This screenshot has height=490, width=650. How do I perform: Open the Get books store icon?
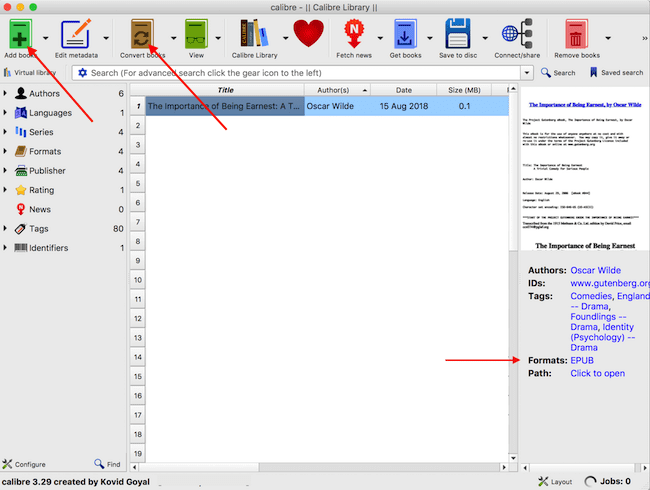[405, 34]
